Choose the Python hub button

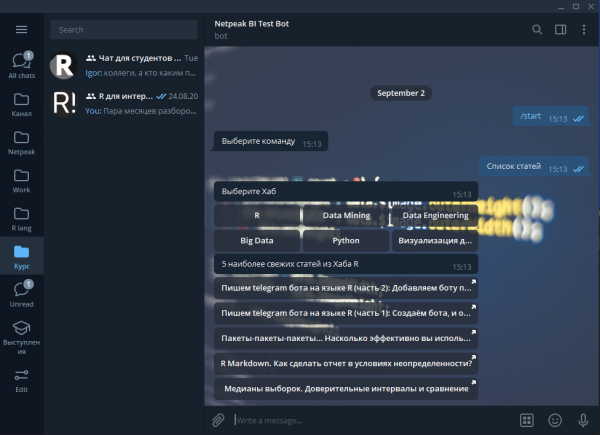tap(346, 241)
